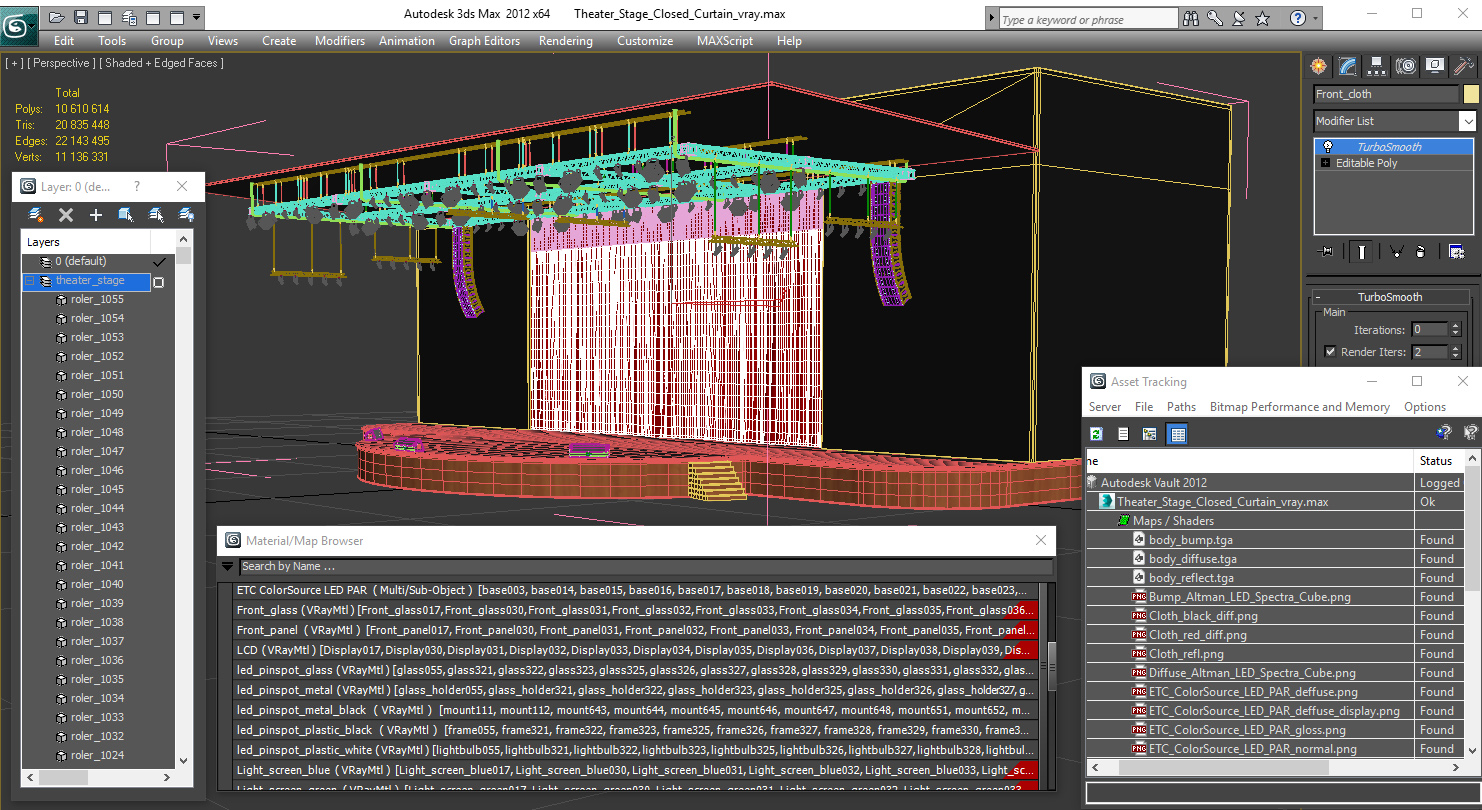The width and height of the screenshot is (1482, 810).
Task: Click the key Subscription Center icon
Action: [x=1215, y=18]
